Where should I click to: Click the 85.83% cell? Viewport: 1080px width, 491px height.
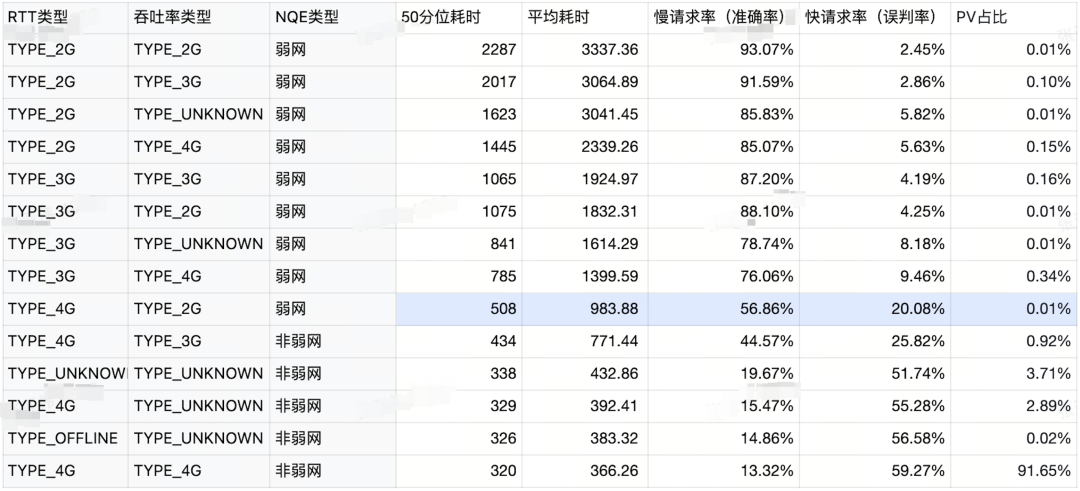(x=724, y=114)
